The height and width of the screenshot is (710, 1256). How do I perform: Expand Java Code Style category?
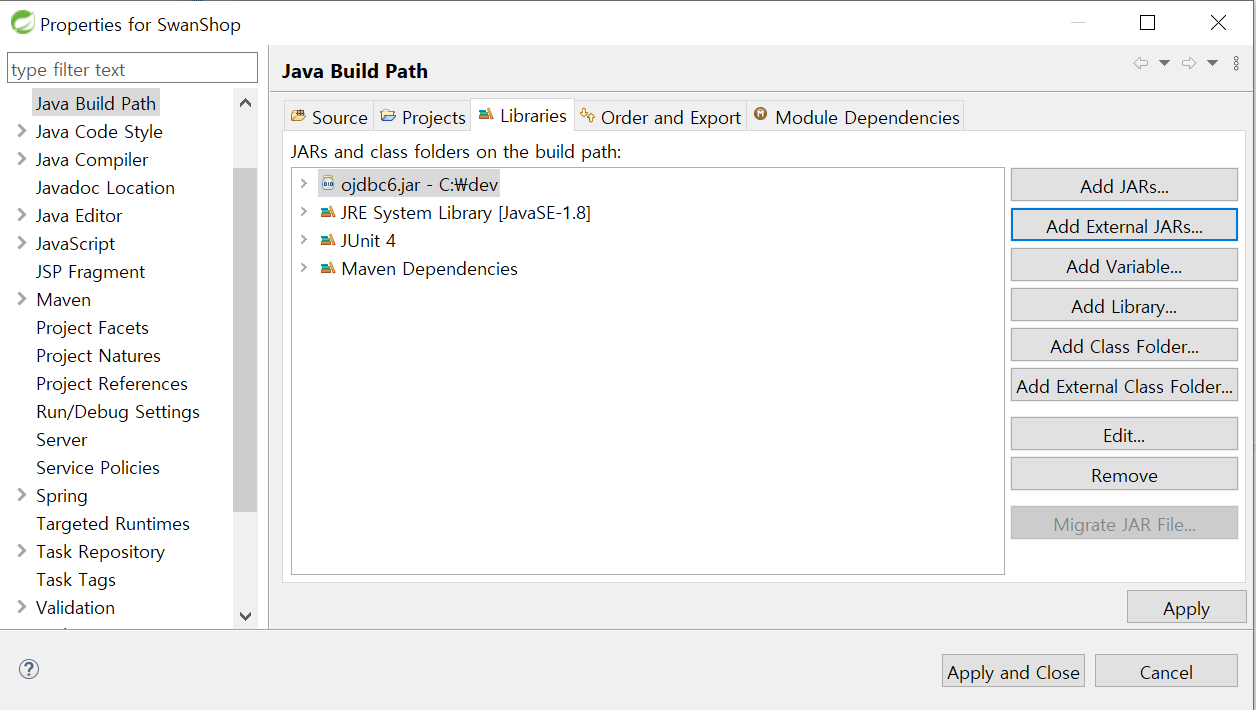click(22, 131)
